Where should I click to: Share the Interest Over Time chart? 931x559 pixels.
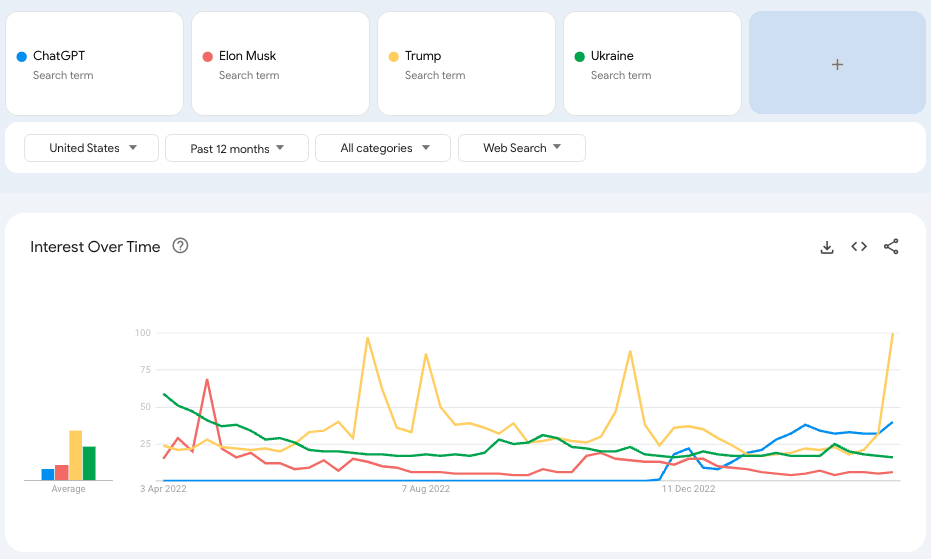(891, 247)
